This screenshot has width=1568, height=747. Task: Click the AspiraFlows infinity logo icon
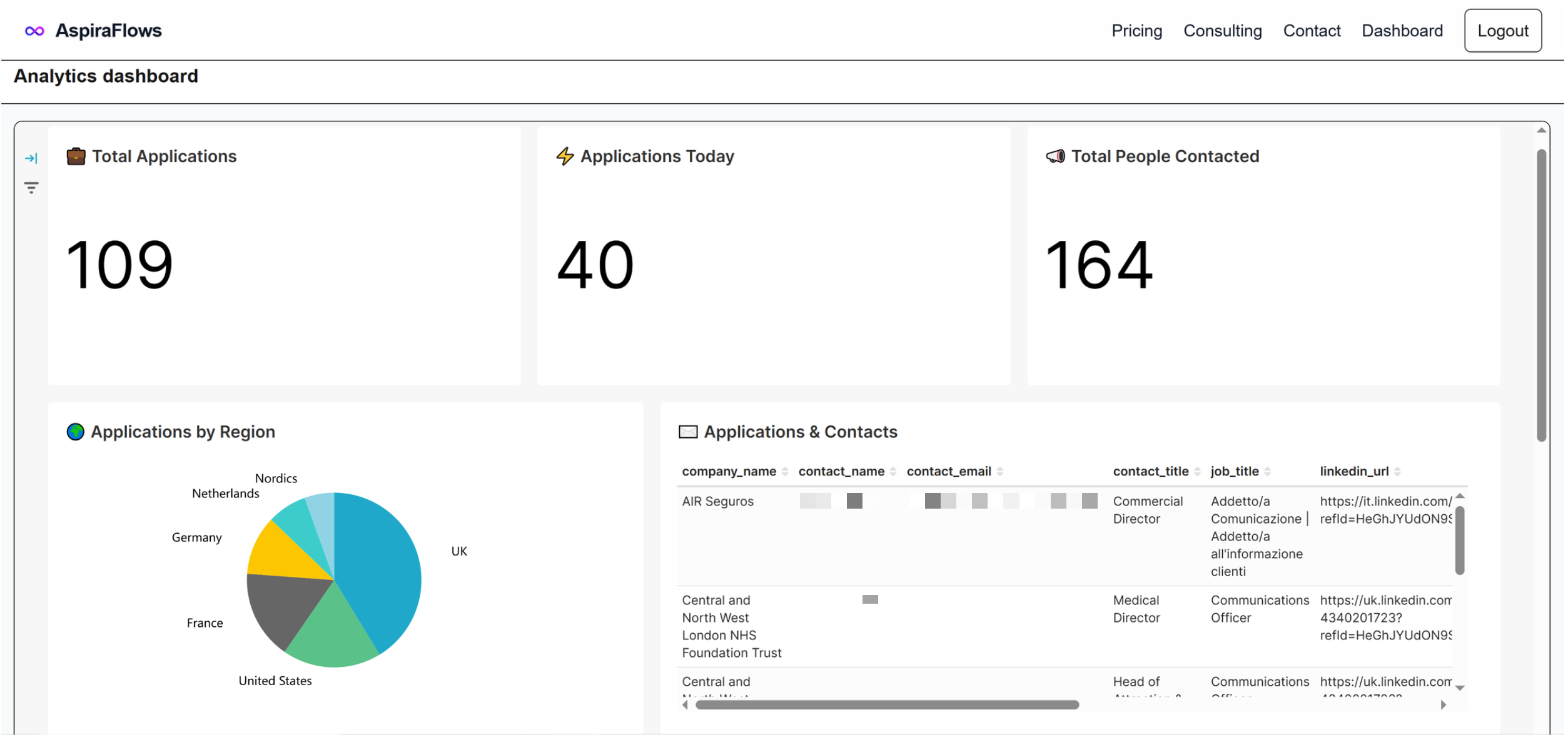click(35, 29)
